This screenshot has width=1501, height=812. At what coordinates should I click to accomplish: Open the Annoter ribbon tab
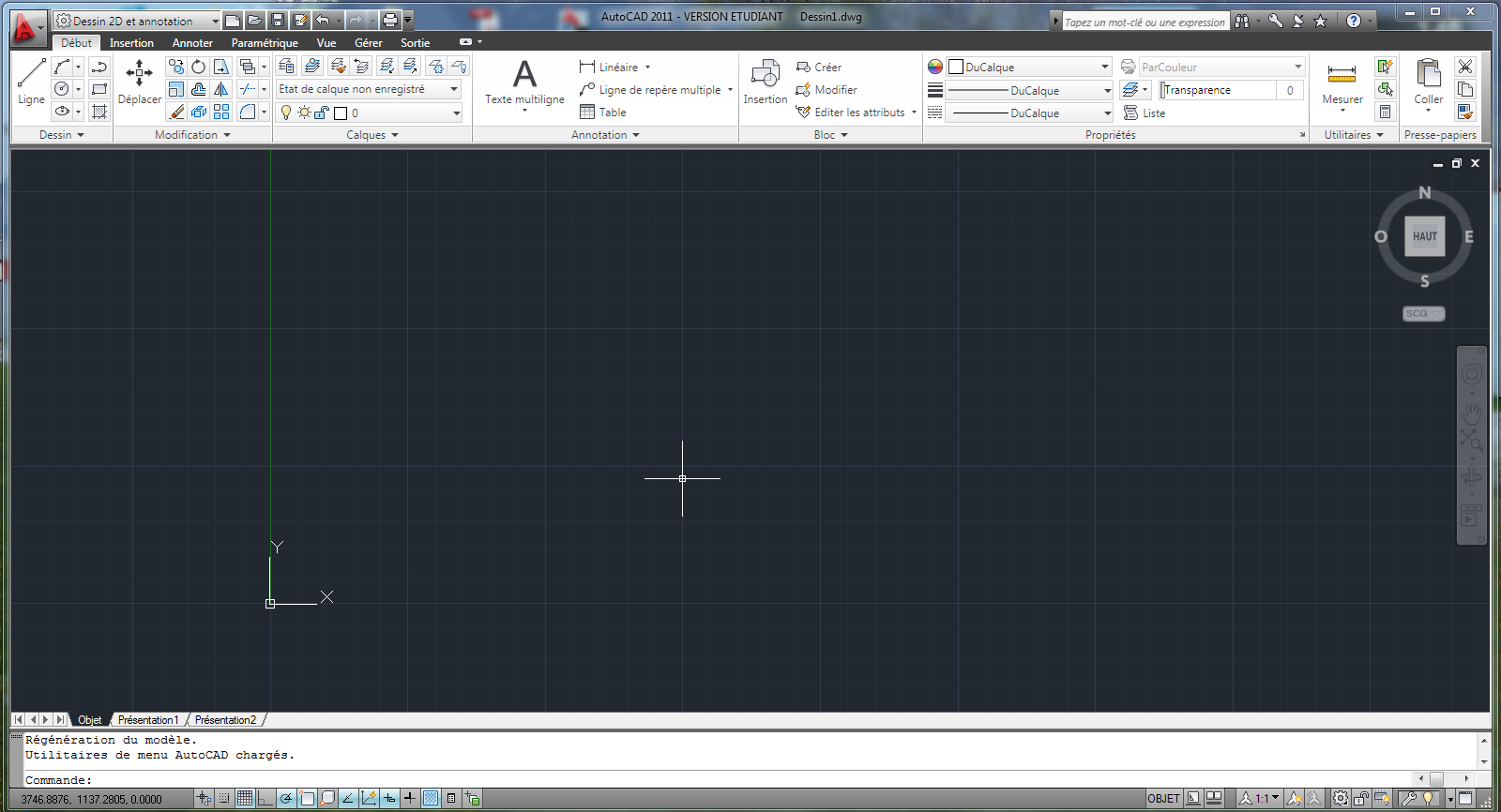(x=192, y=43)
